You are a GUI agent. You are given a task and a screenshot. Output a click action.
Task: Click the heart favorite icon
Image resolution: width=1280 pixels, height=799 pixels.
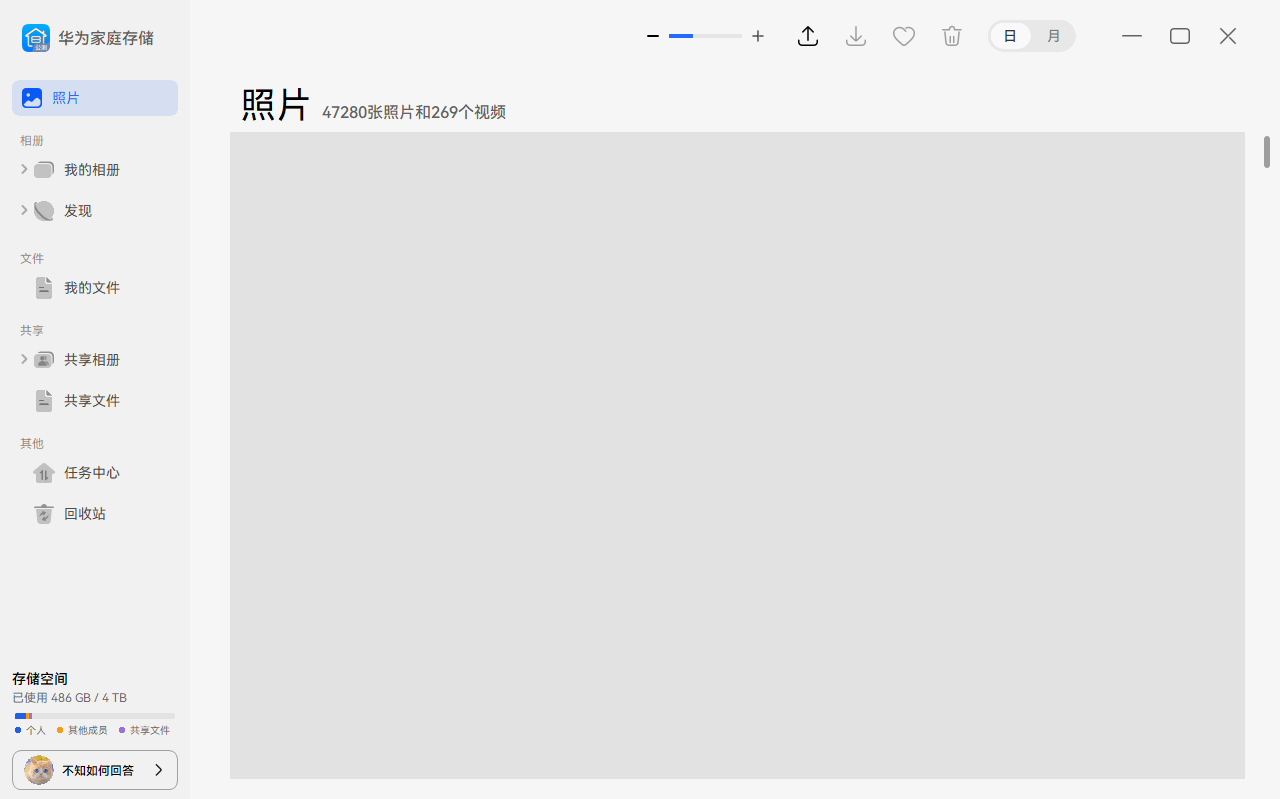coord(904,37)
